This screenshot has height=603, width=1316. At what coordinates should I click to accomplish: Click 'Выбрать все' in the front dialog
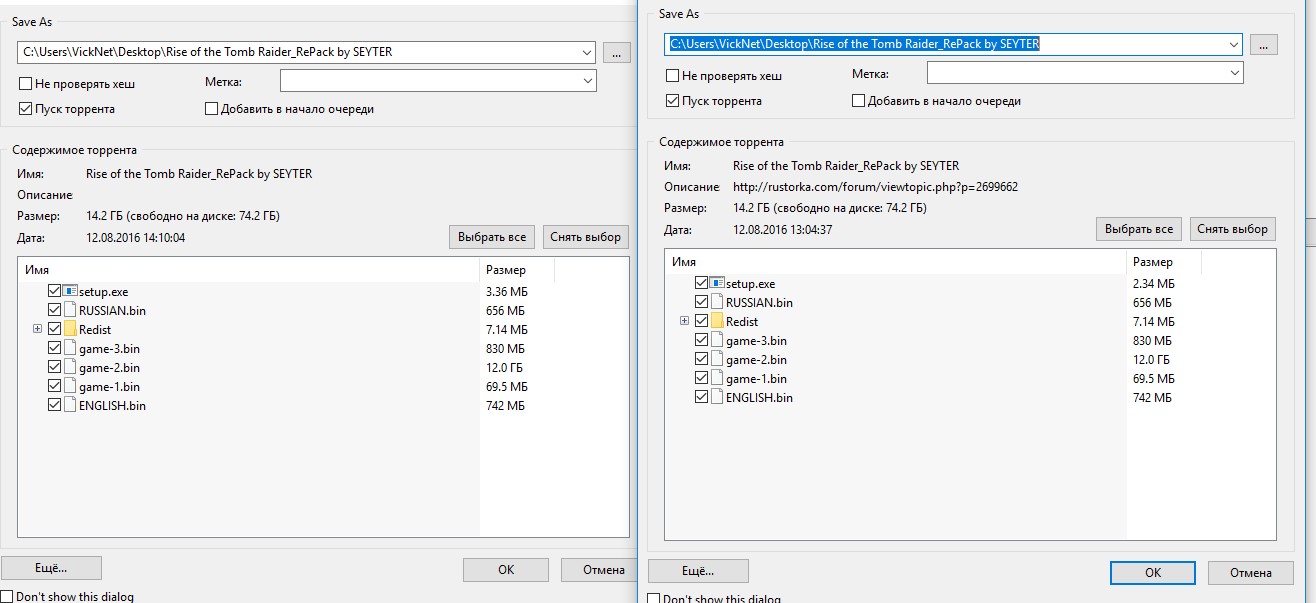(1139, 229)
